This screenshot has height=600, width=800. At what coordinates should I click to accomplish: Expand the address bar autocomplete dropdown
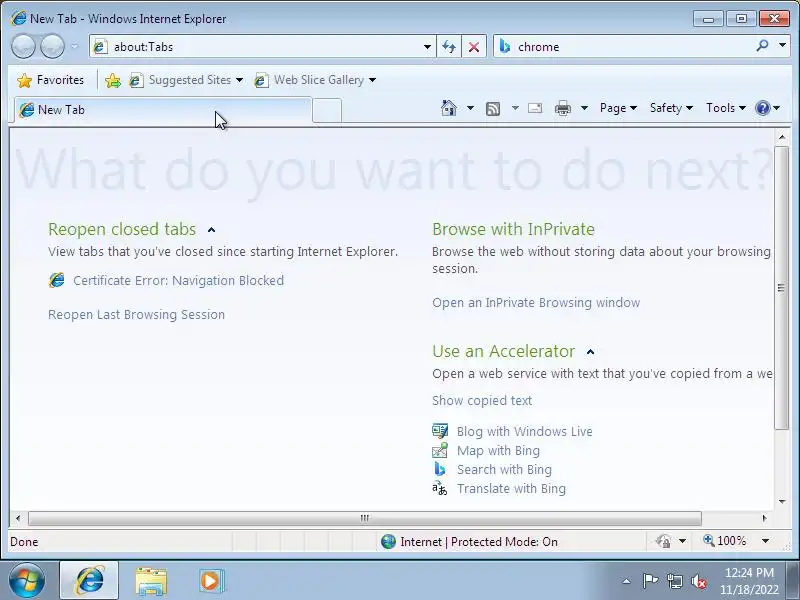[x=428, y=47]
